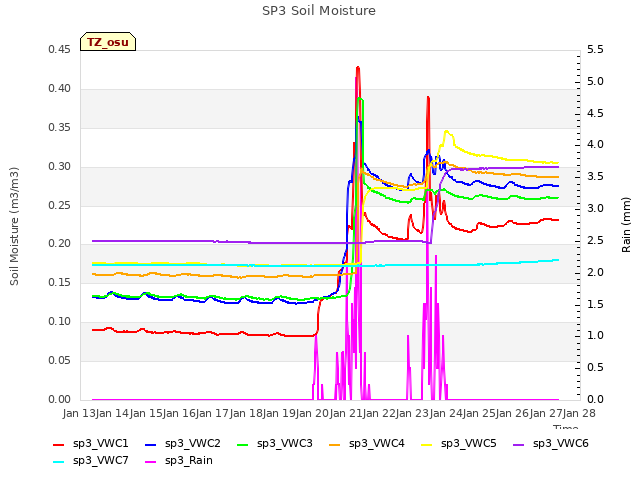
Task: Click the 0.00 left axis tick label
Action: click(60, 399)
